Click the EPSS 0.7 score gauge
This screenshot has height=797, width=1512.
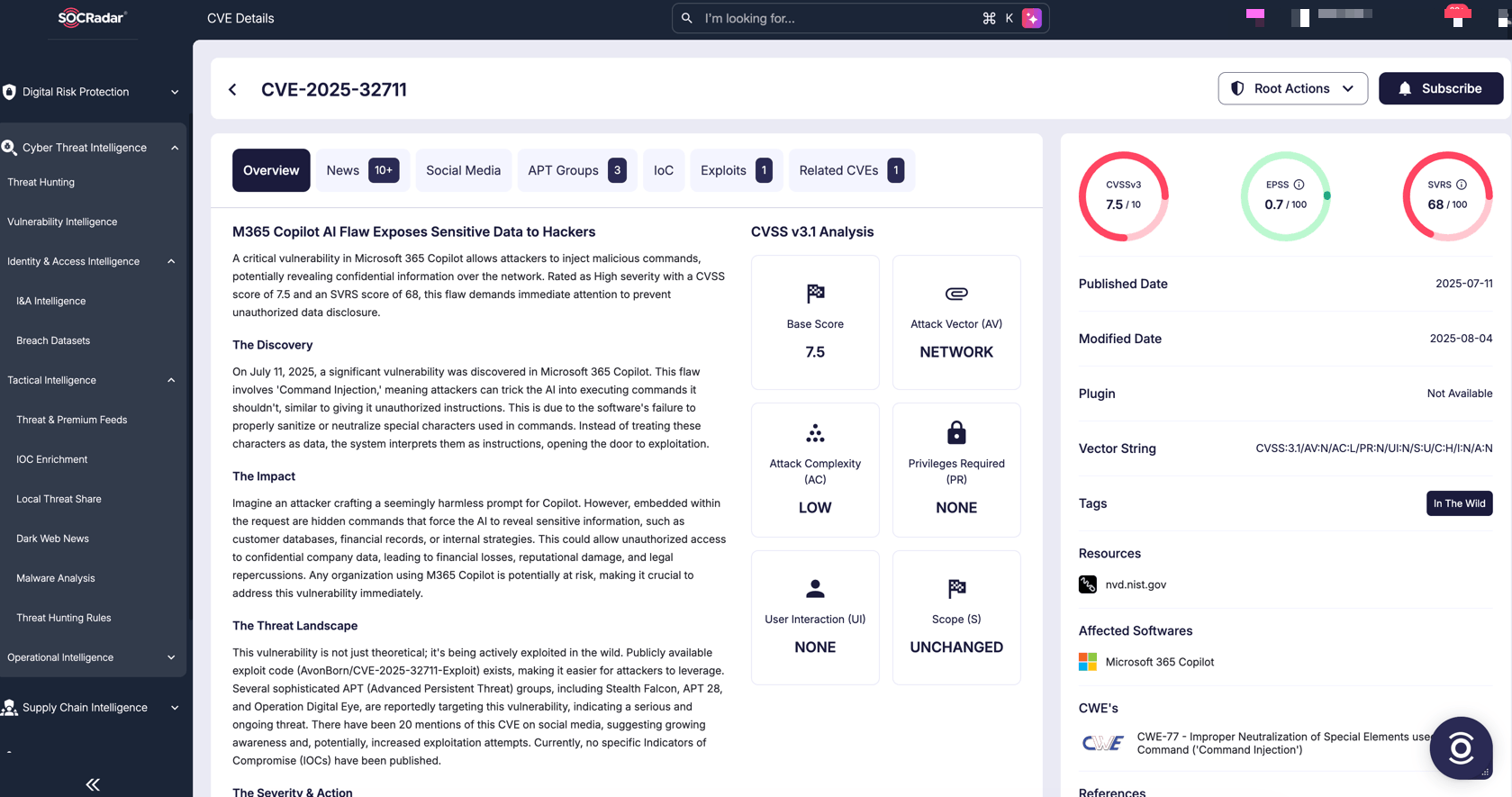tap(1285, 196)
